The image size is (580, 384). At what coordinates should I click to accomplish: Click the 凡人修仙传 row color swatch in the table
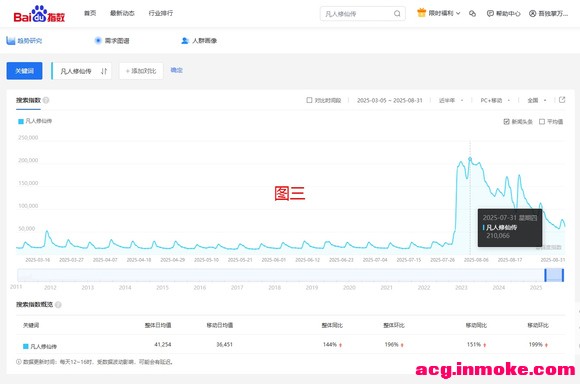point(26,346)
